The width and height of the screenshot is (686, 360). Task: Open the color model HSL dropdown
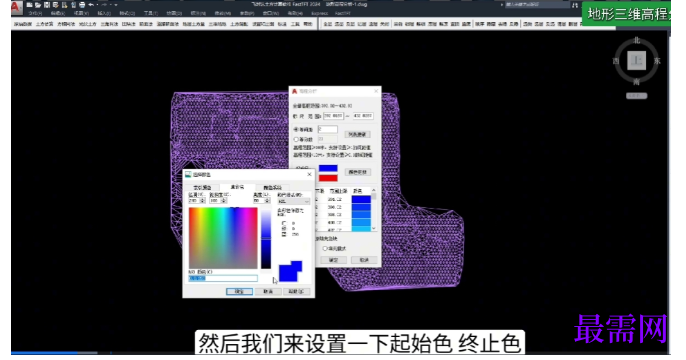point(294,201)
